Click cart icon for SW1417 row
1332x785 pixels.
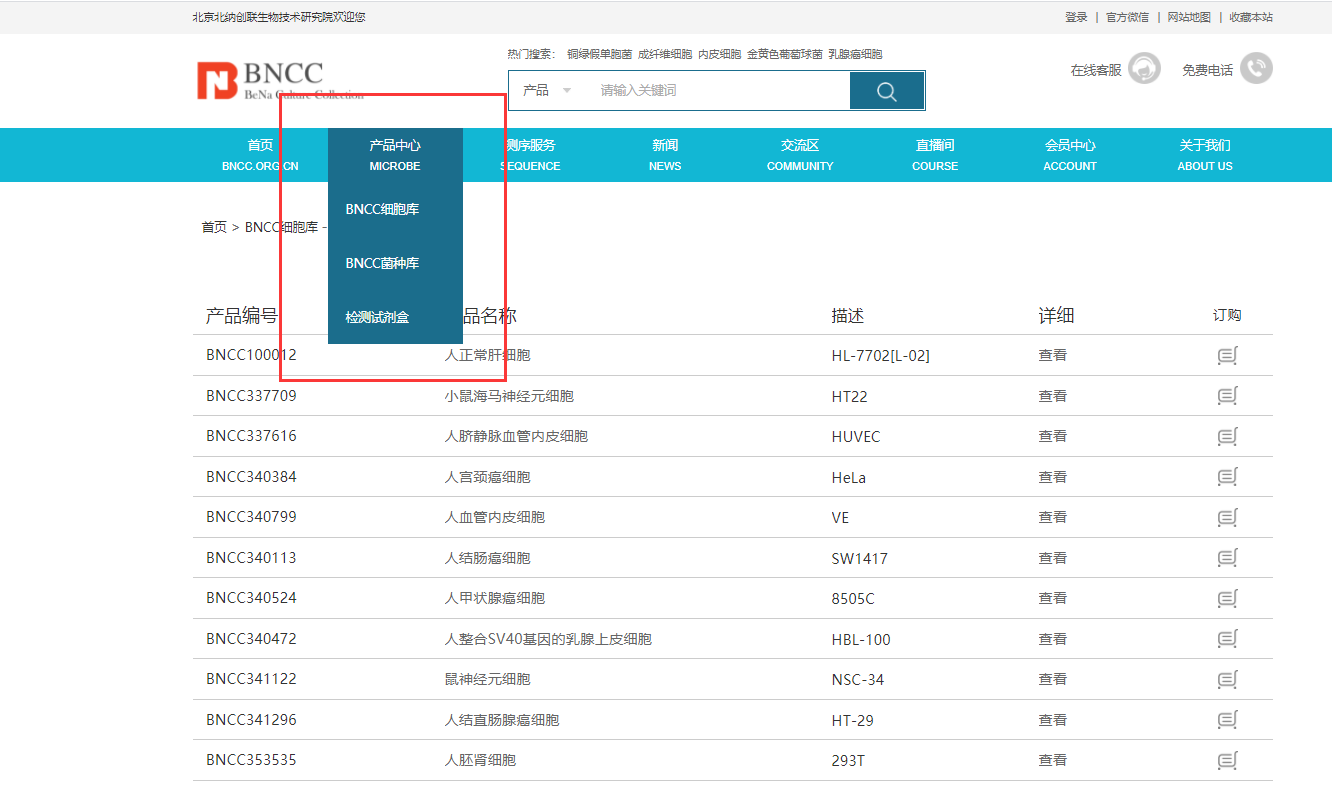click(1228, 558)
